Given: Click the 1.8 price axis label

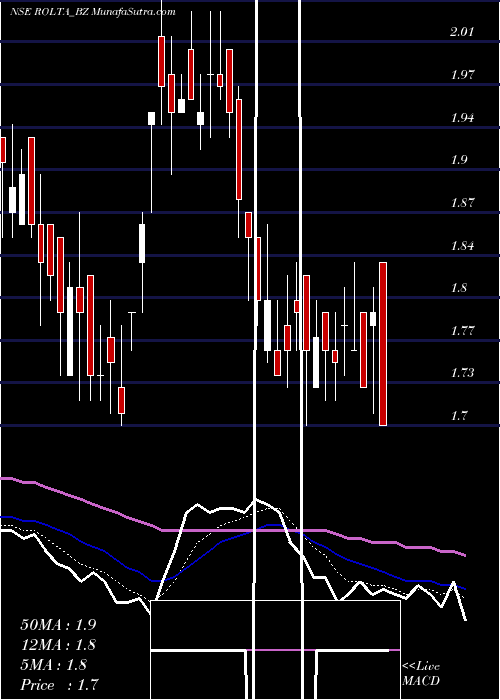Looking at the screenshot, I should 459,288.
